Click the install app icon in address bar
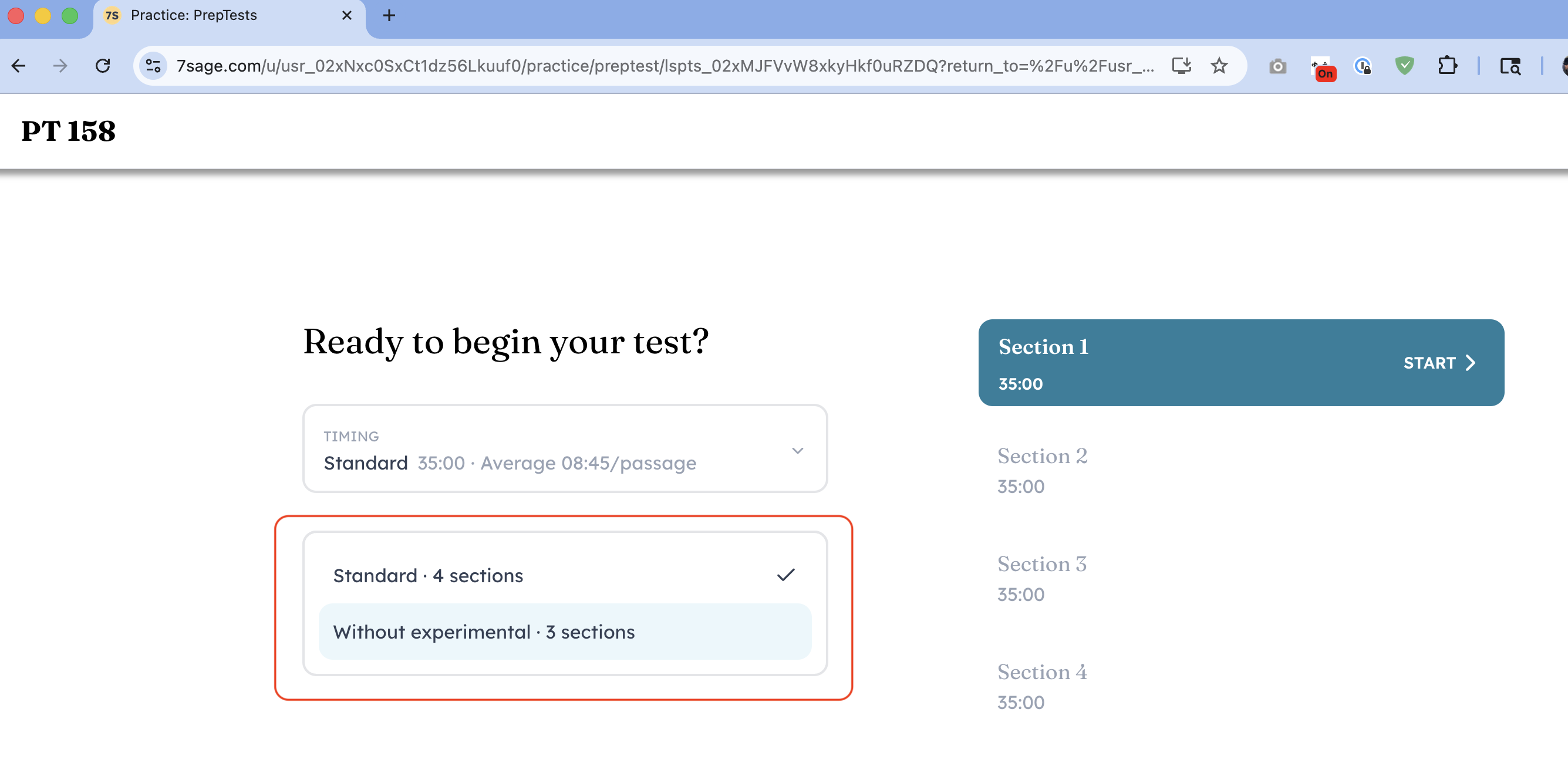Screen dimensions: 1568x773 (x=1181, y=66)
